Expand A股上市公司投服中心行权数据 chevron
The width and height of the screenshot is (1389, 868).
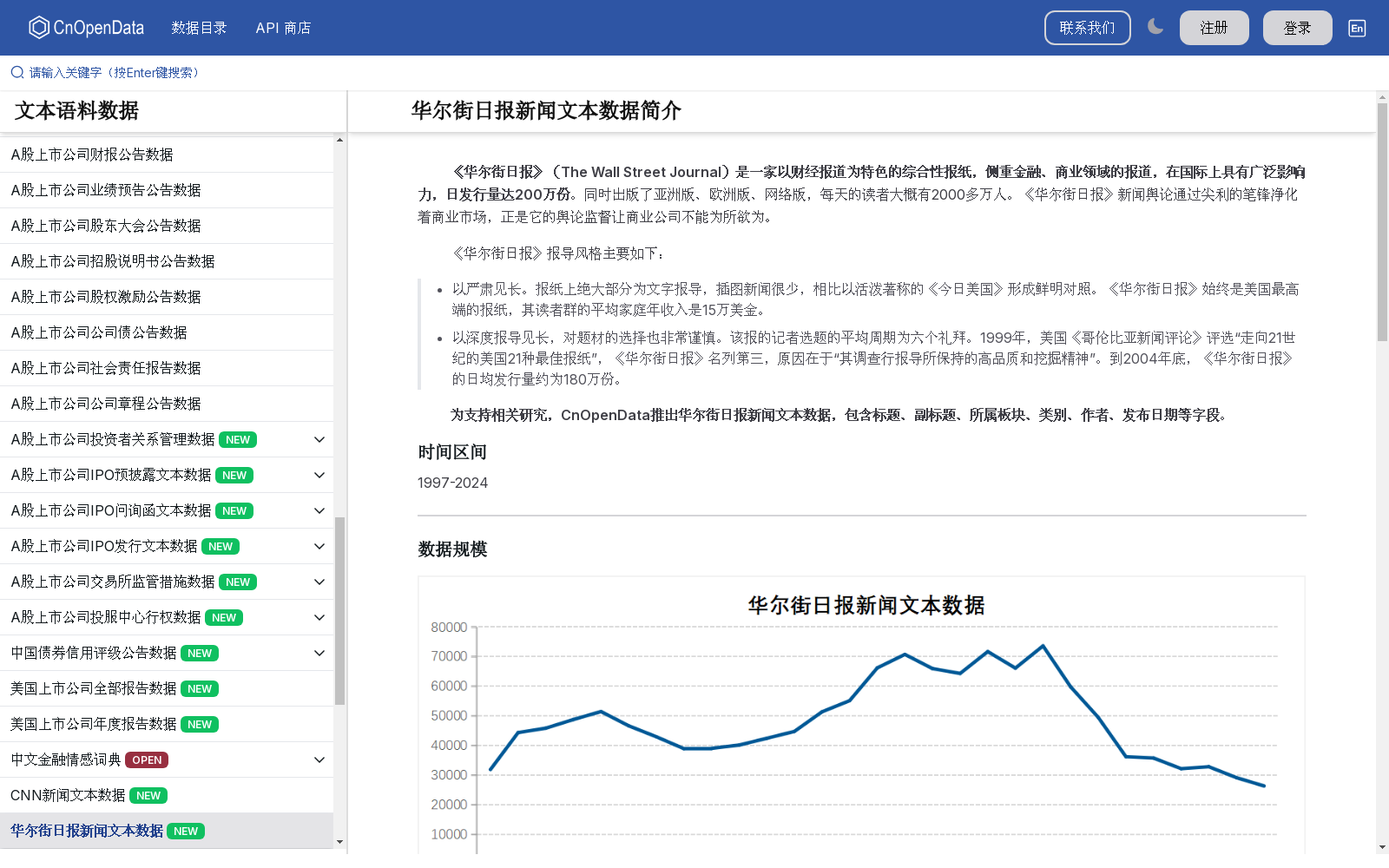click(x=319, y=617)
